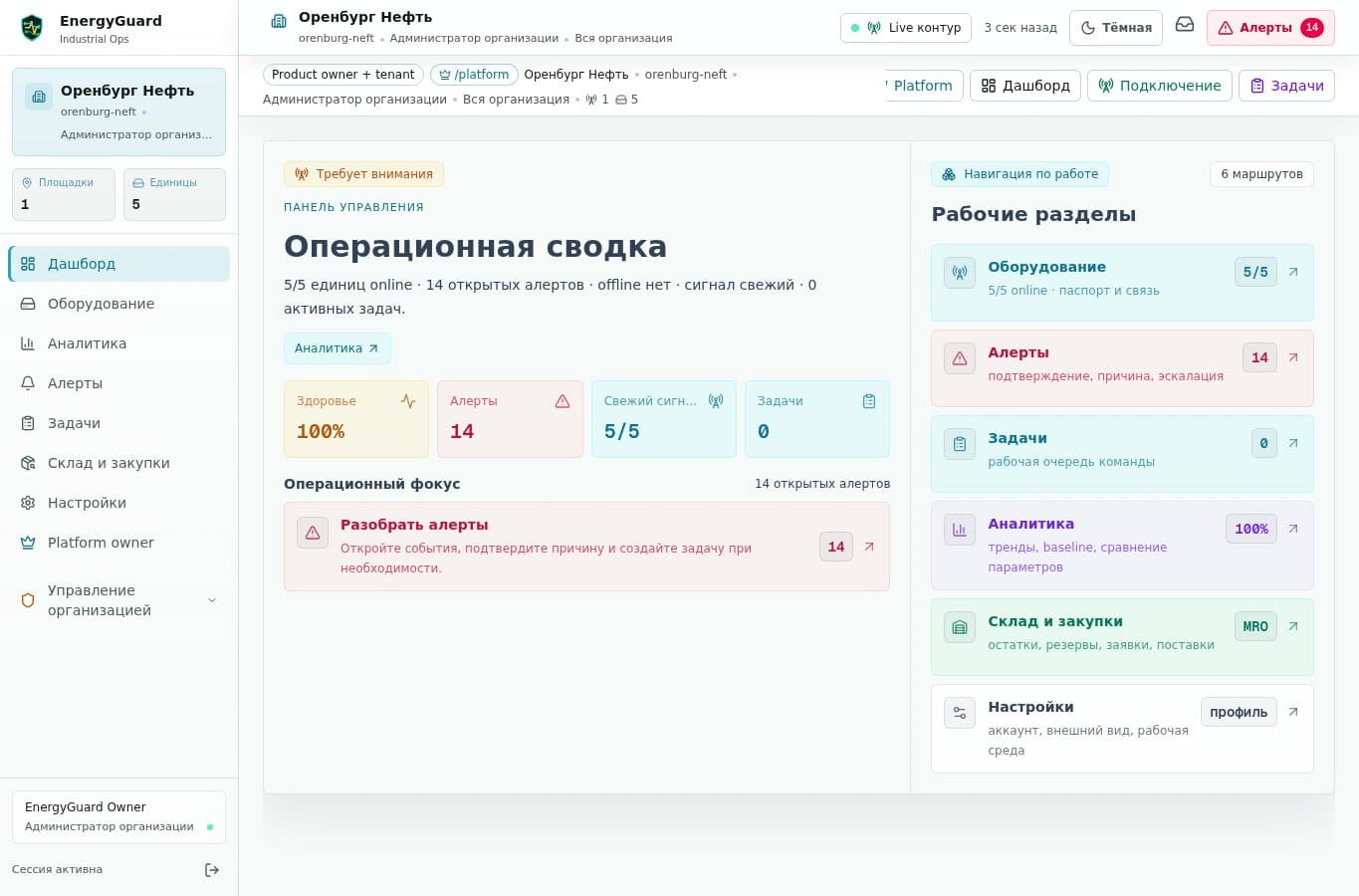This screenshot has width=1359, height=896.
Task: Click the arrow icon on Алерты section card
Action: (x=1293, y=357)
